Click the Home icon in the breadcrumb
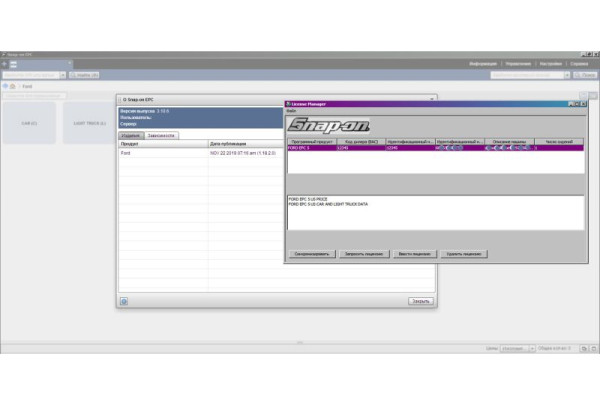The width and height of the screenshot is (600, 405). coord(14,86)
